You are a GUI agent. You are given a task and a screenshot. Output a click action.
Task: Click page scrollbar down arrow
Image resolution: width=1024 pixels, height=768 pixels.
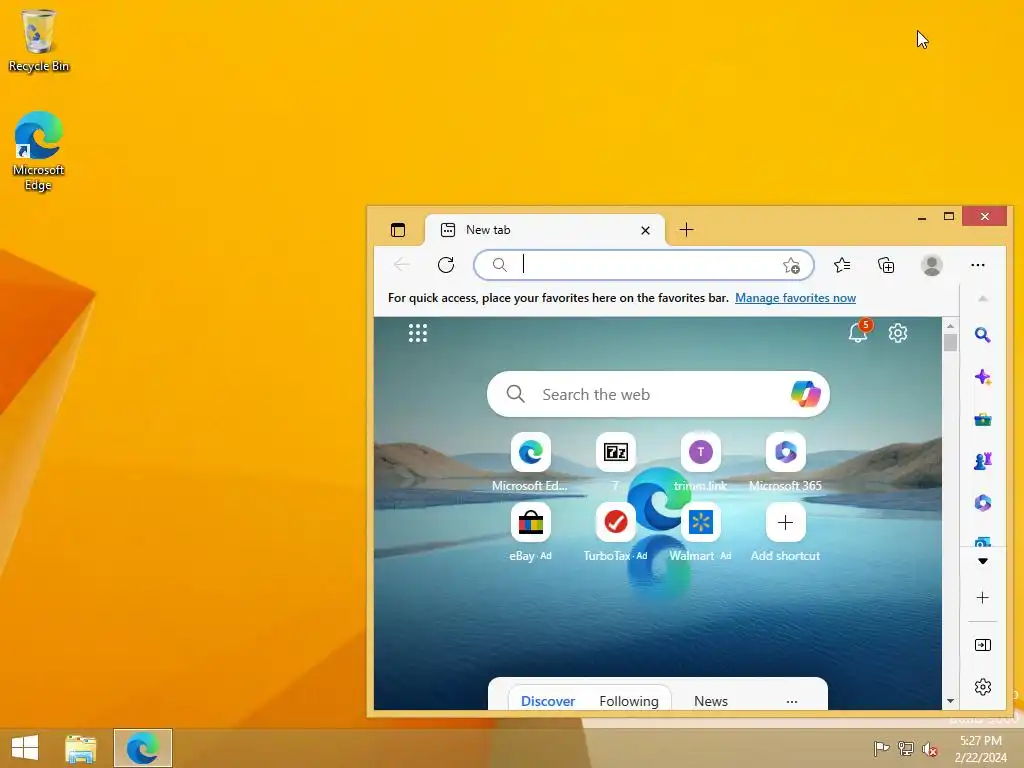point(950,701)
